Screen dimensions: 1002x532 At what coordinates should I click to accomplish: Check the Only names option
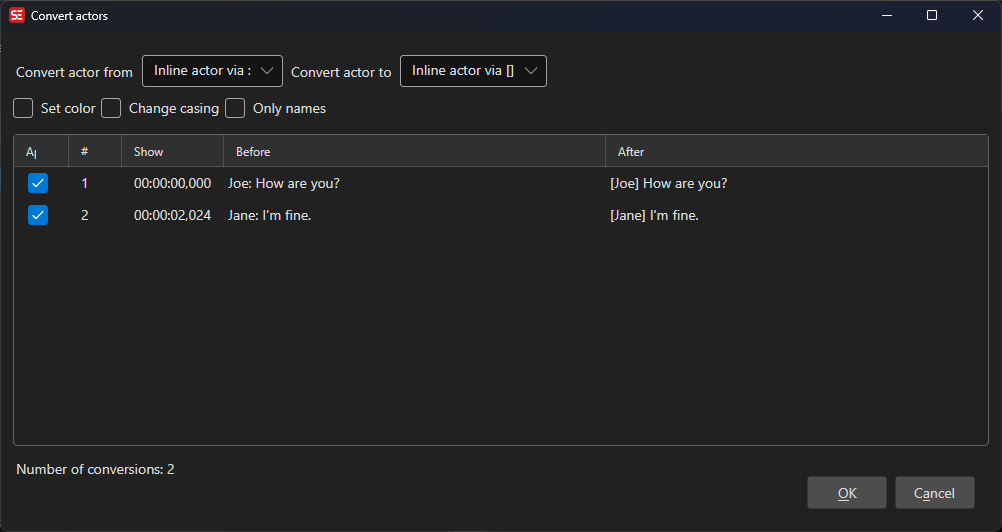[235, 108]
